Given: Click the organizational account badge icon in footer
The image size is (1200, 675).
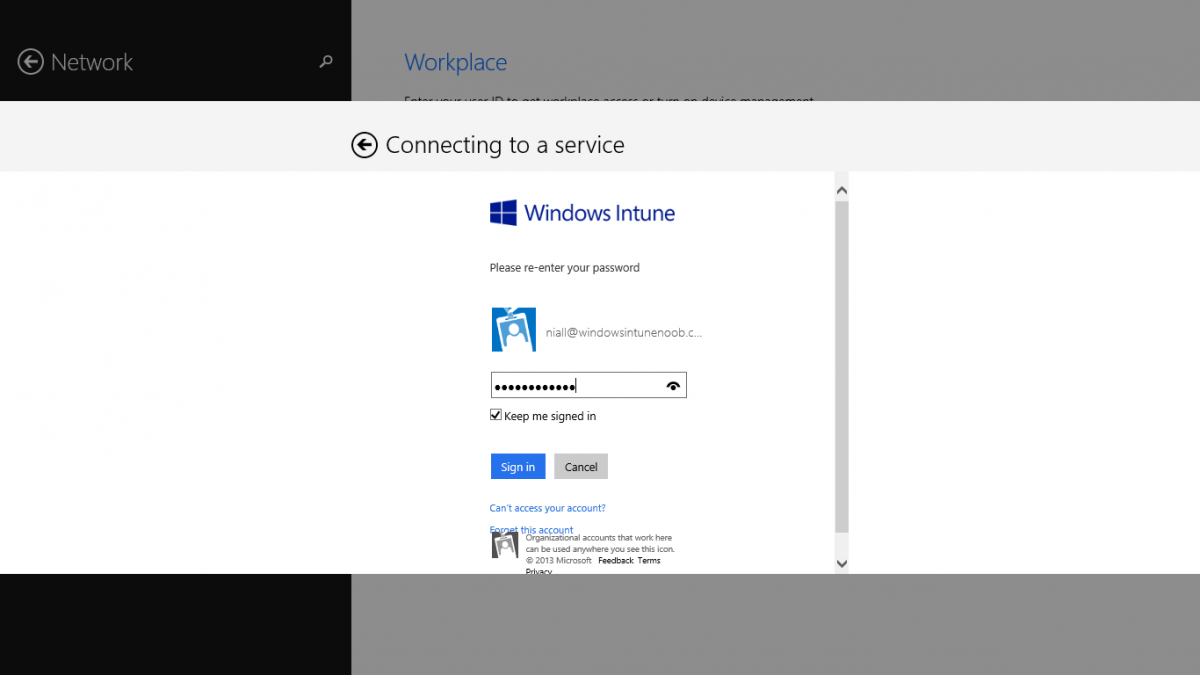Looking at the screenshot, I should 505,545.
